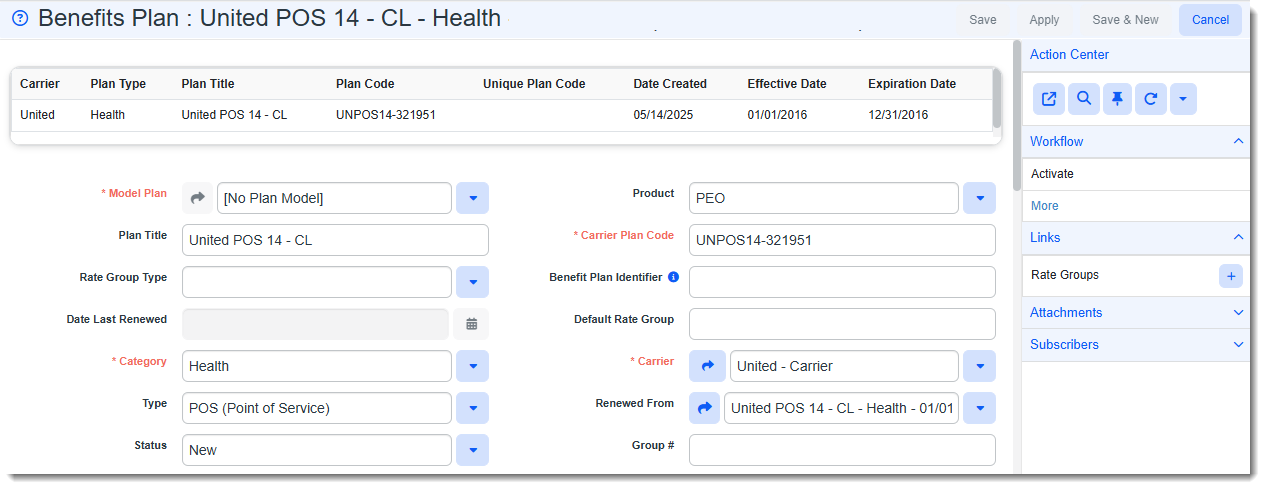Click the summary table vertical scrollbar
This screenshot has height=489, width=1265.
click(x=997, y=99)
